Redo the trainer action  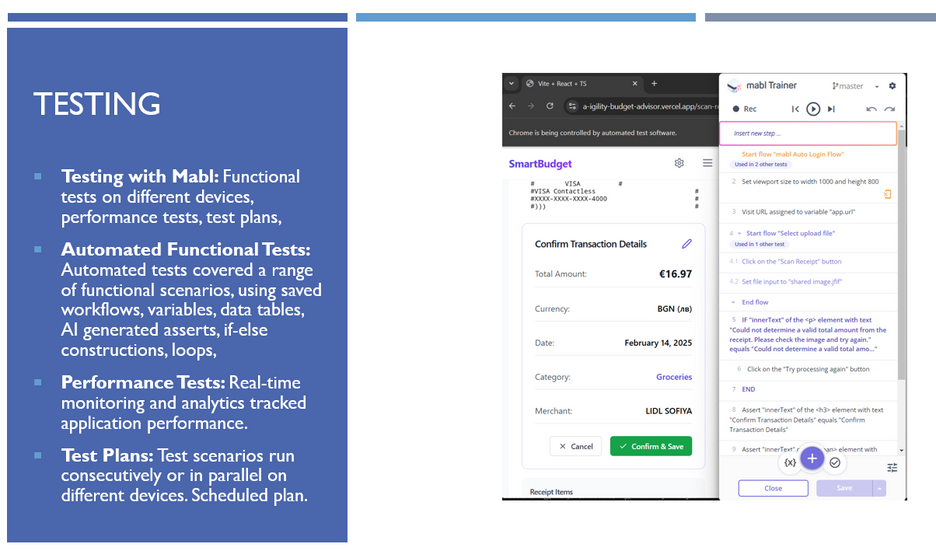point(889,109)
